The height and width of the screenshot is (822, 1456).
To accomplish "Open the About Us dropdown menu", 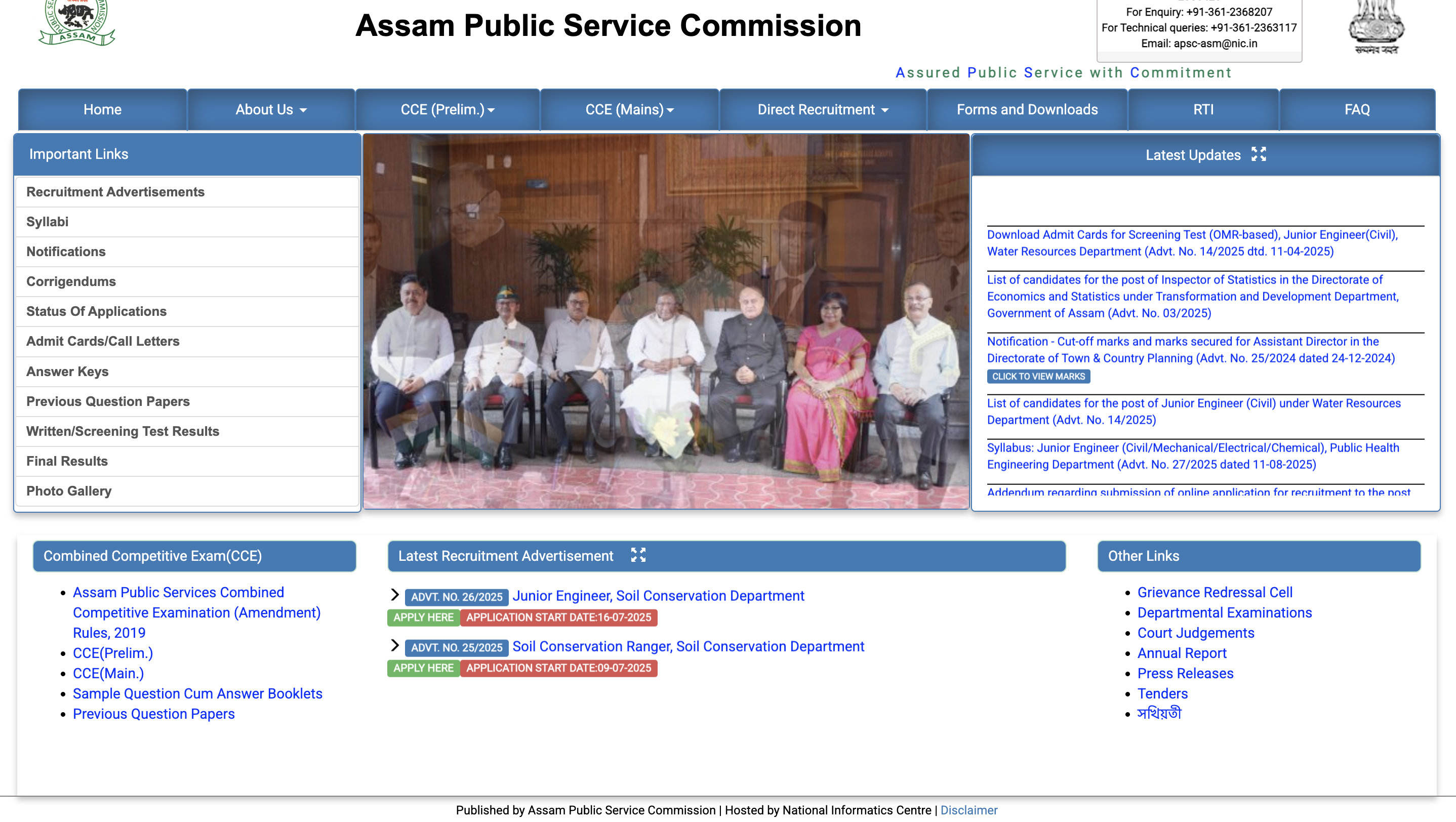I will point(271,110).
